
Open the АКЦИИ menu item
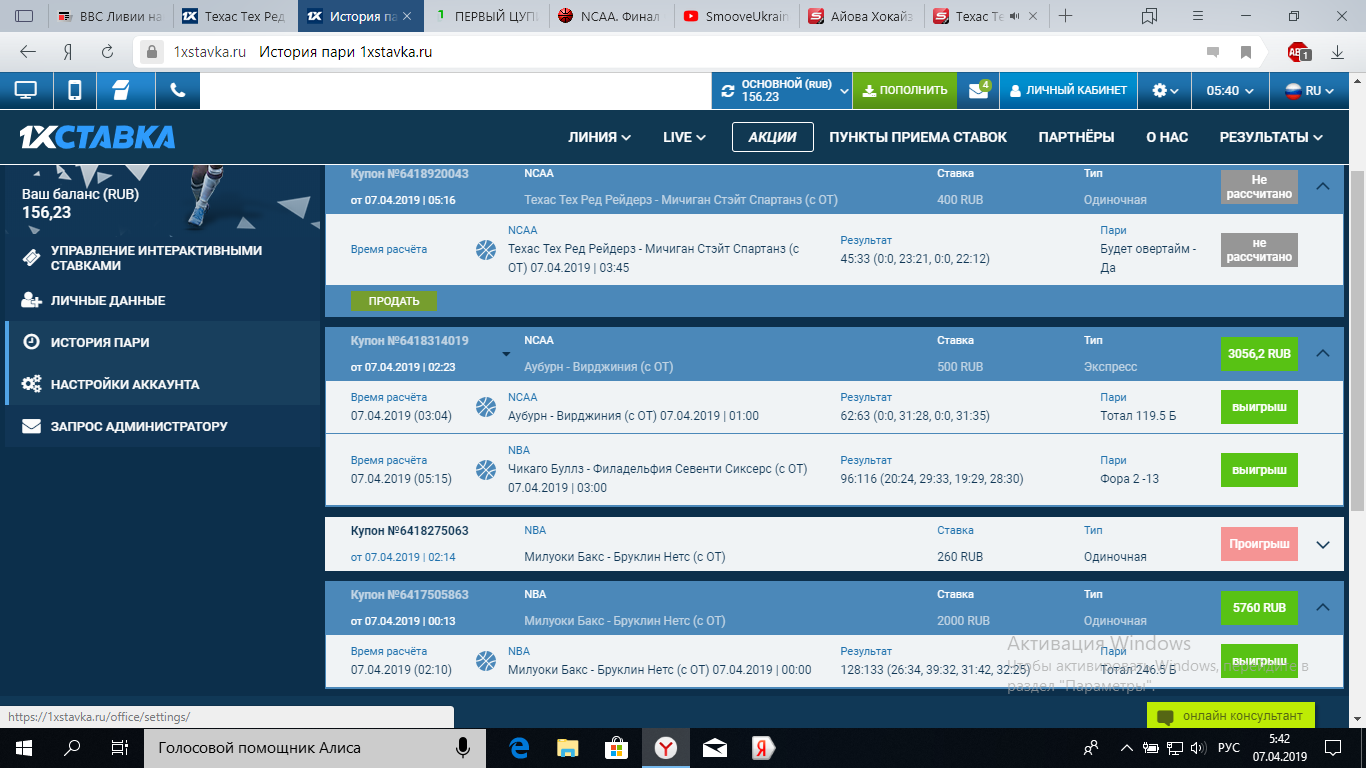772,137
